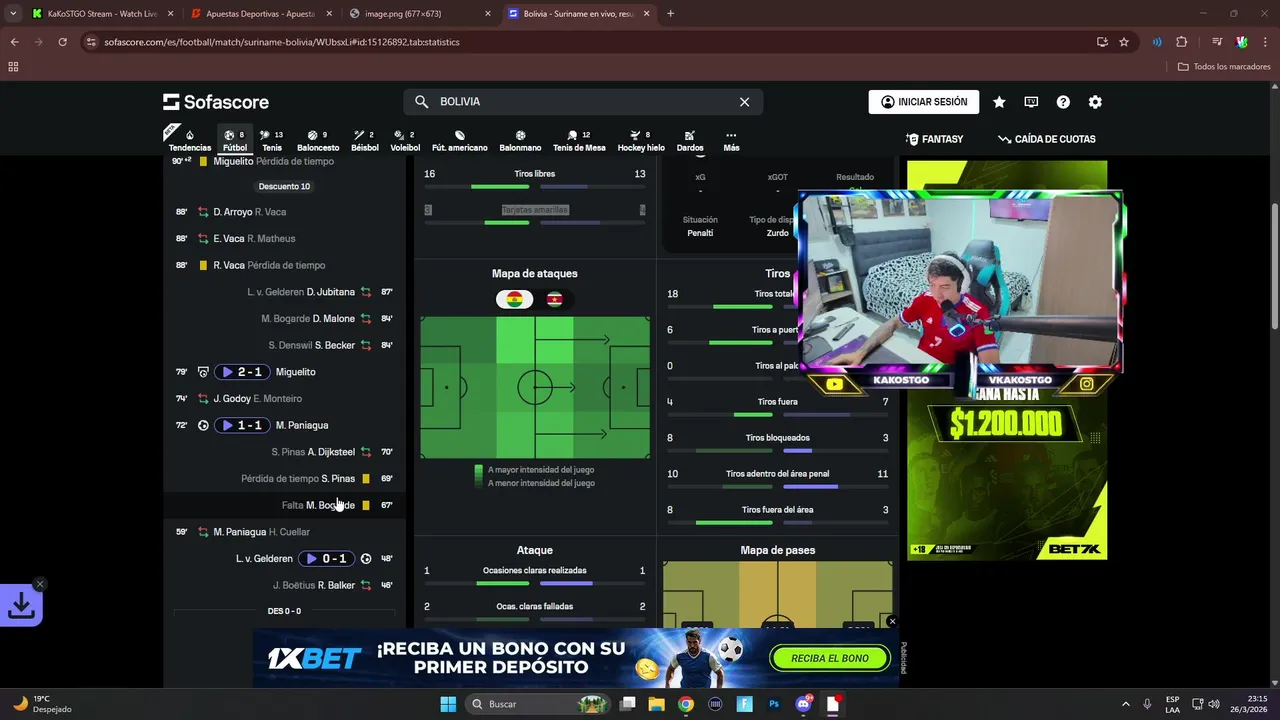Image resolution: width=1280 pixels, height=720 pixels.
Task: Bookmark this page with the star
Action: pyautogui.click(x=1124, y=42)
